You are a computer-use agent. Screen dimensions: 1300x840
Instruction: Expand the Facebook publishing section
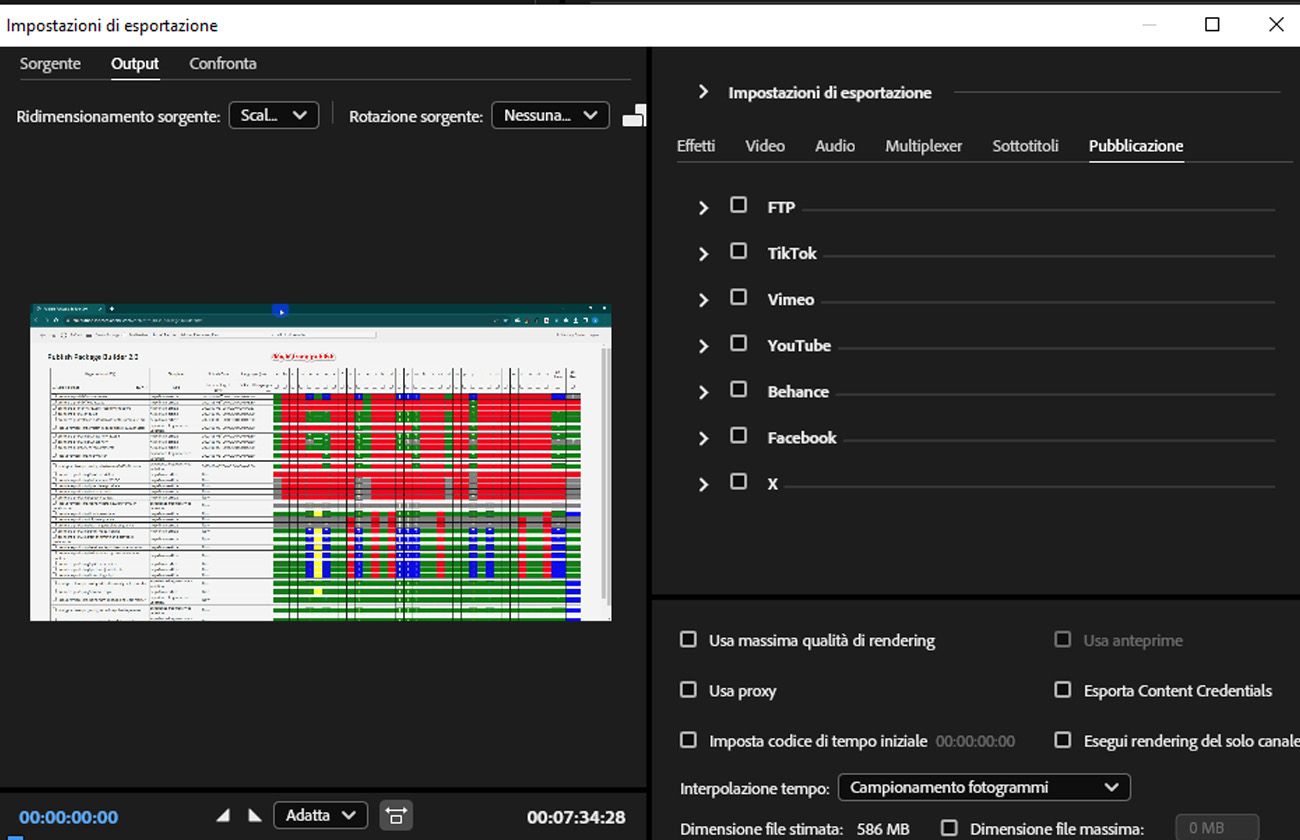tap(703, 437)
